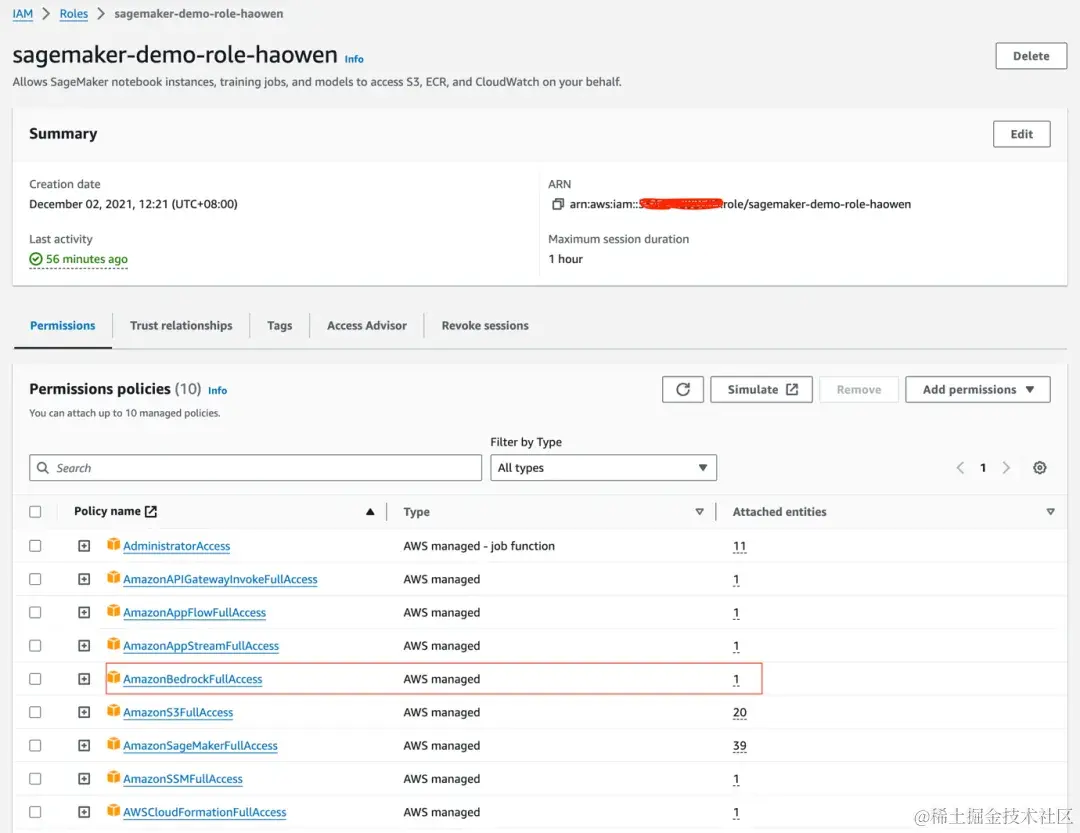1080x833 pixels.
Task: Expand the AdministratorAccess policy row
Action: pos(84,546)
